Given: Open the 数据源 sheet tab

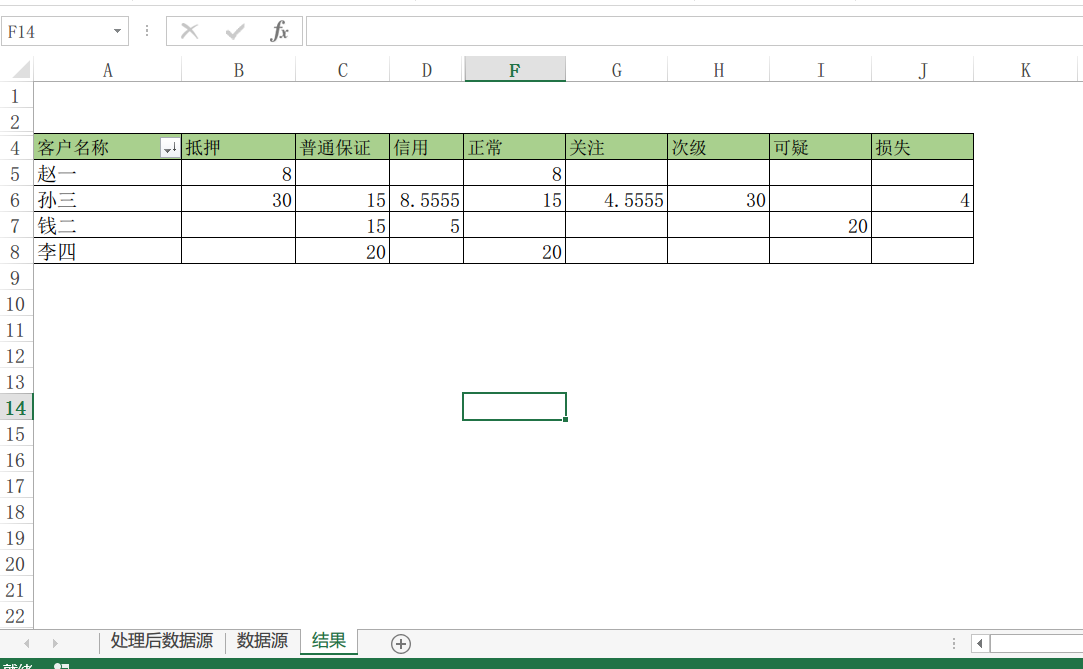Looking at the screenshot, I should pos(262,641).
